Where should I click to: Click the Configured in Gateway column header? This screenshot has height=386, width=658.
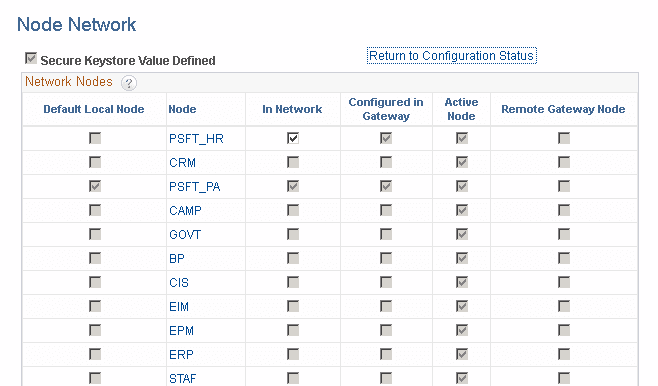[386, 109]
